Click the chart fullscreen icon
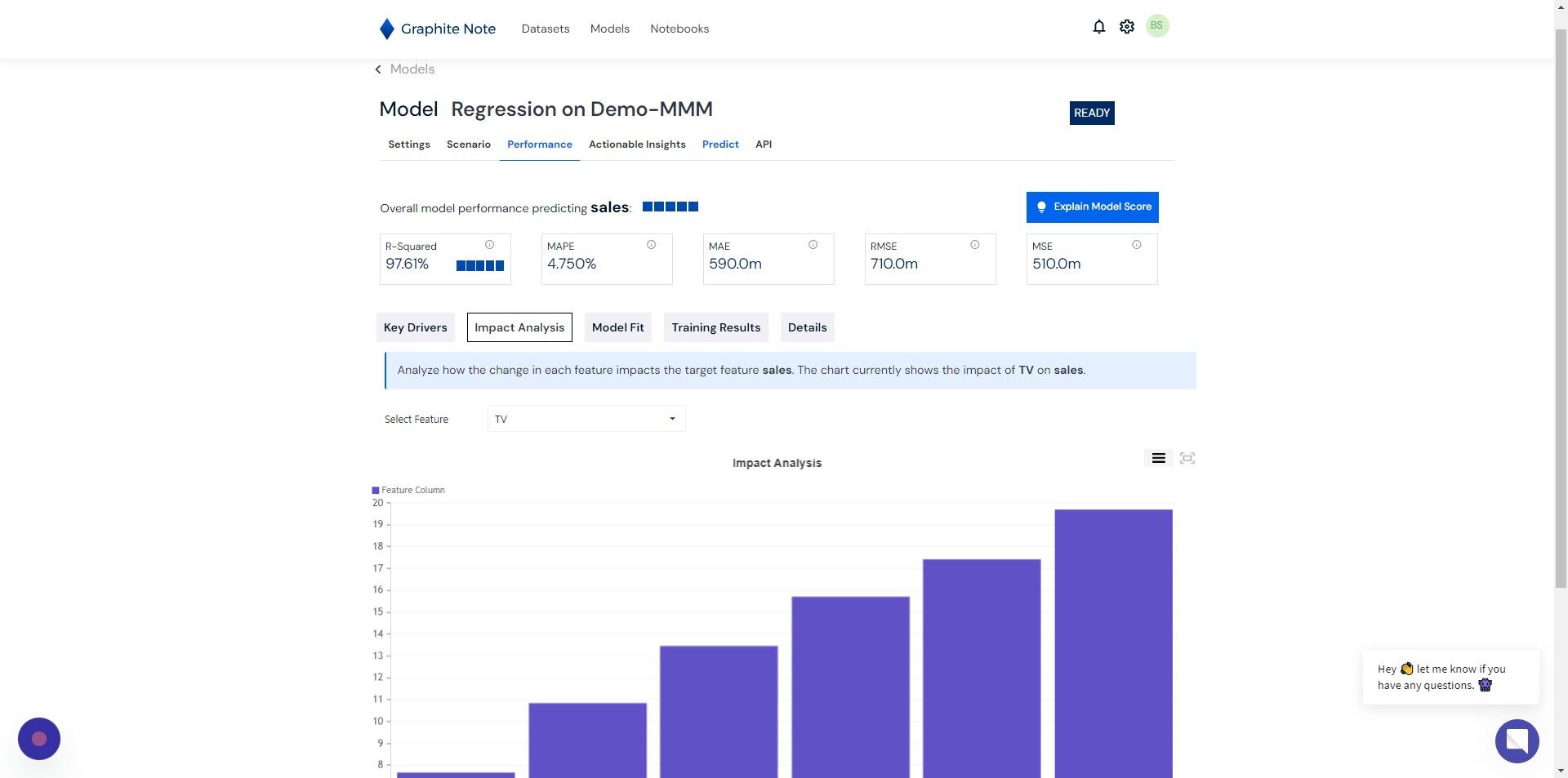Image resolution: width=1568 pixels, height=778 pixels. [1187, 458]
